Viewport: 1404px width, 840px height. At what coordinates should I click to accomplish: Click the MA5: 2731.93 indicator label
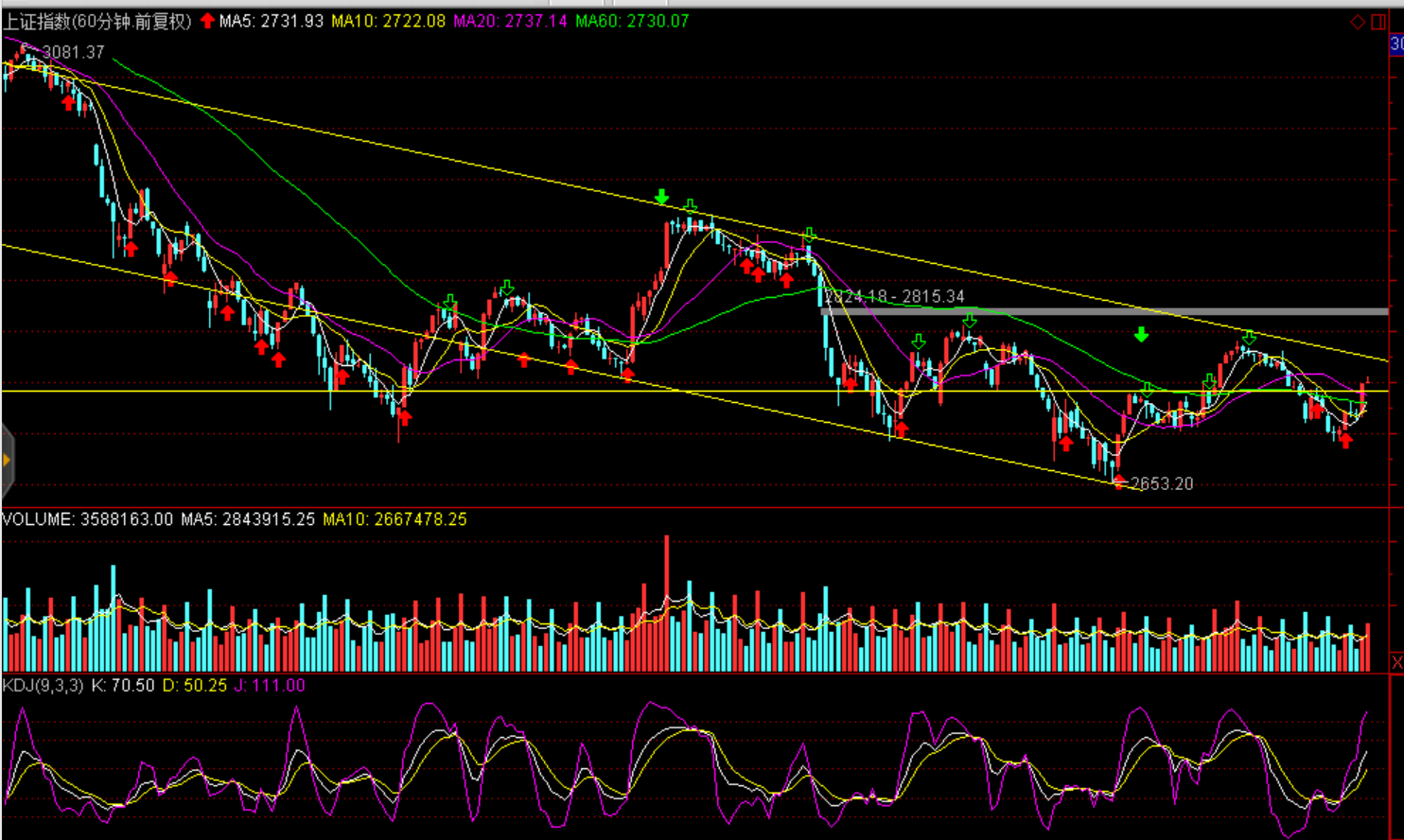(x=271, y=21)
